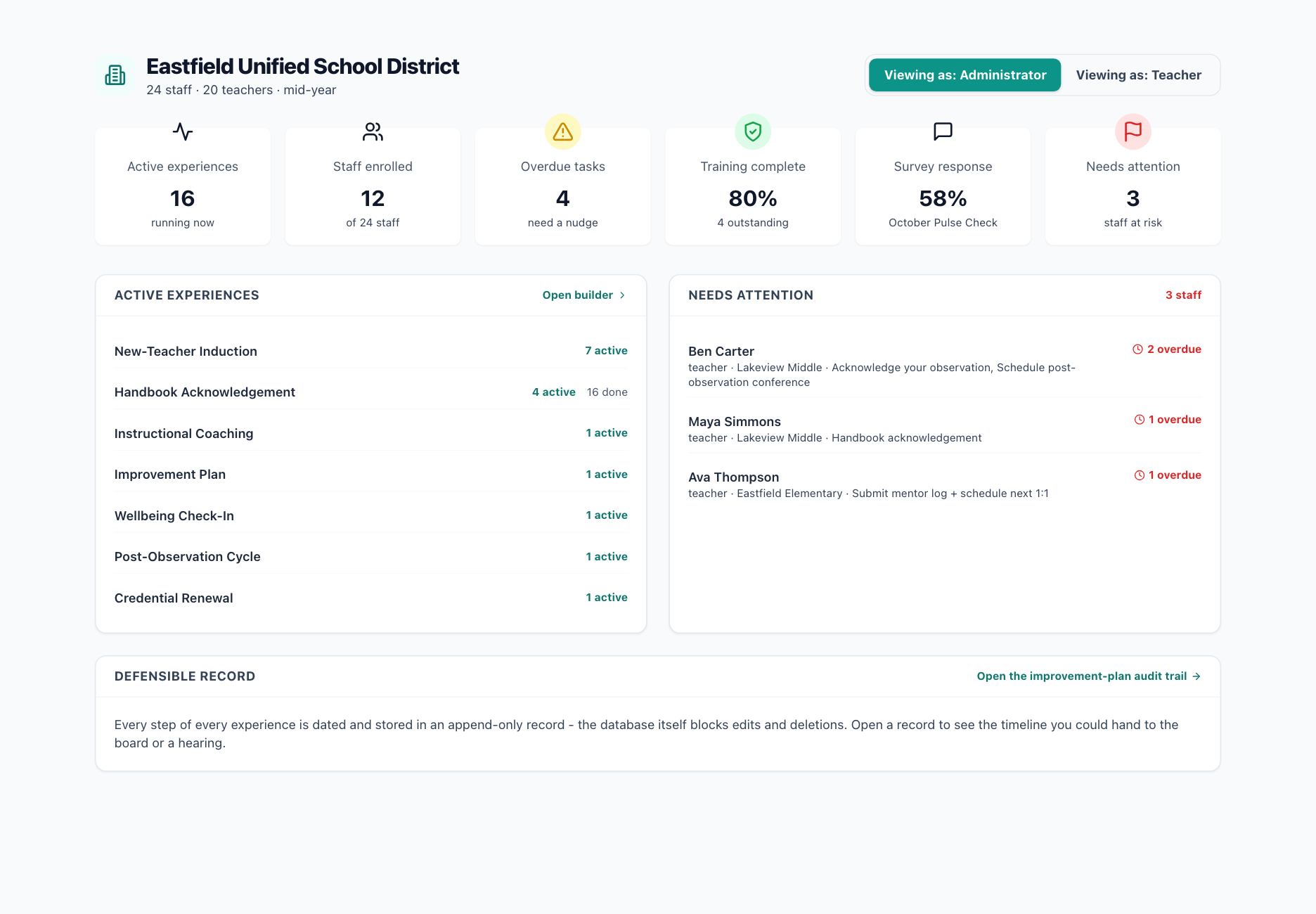The image size is (1316, 914).
Task: Click Ben Carter's 2 overdue badge
Action: click(x=1167, y=349)
